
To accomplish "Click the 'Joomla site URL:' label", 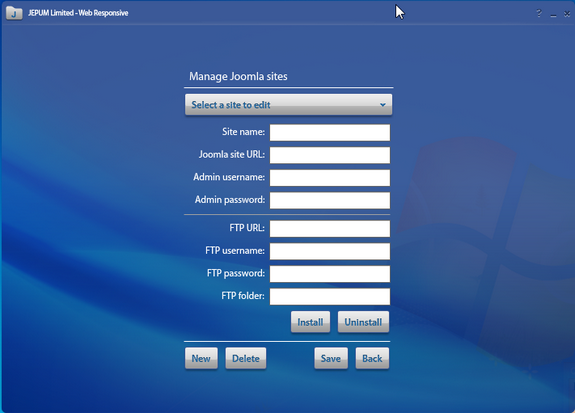I will click(232, 154).
